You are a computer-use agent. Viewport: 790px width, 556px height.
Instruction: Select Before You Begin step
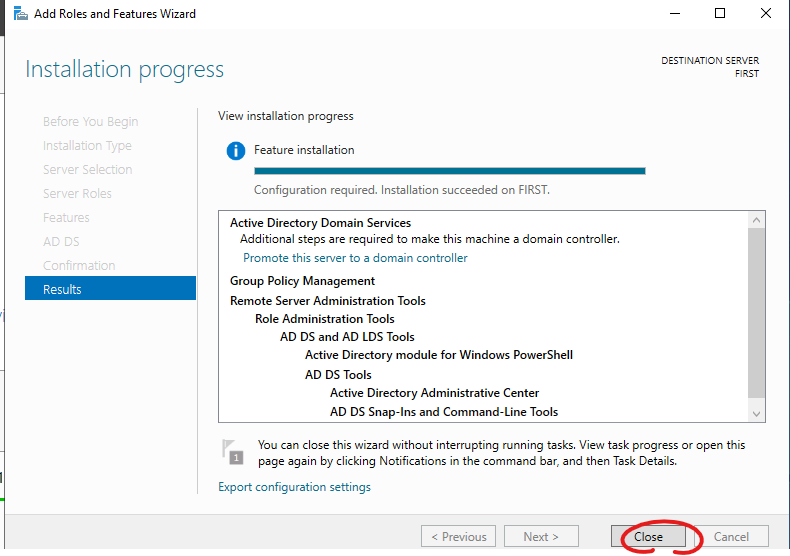click(90, 122)
